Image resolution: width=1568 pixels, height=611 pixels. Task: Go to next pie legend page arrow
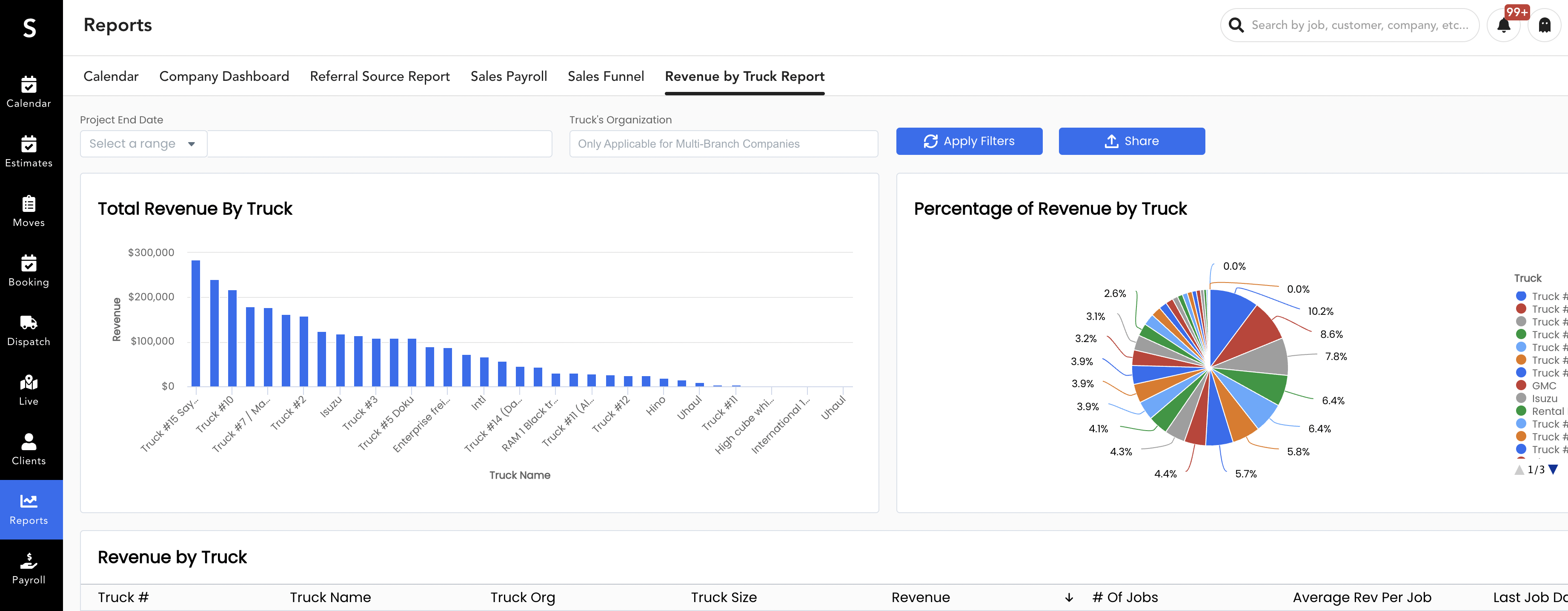[1554, 470]
